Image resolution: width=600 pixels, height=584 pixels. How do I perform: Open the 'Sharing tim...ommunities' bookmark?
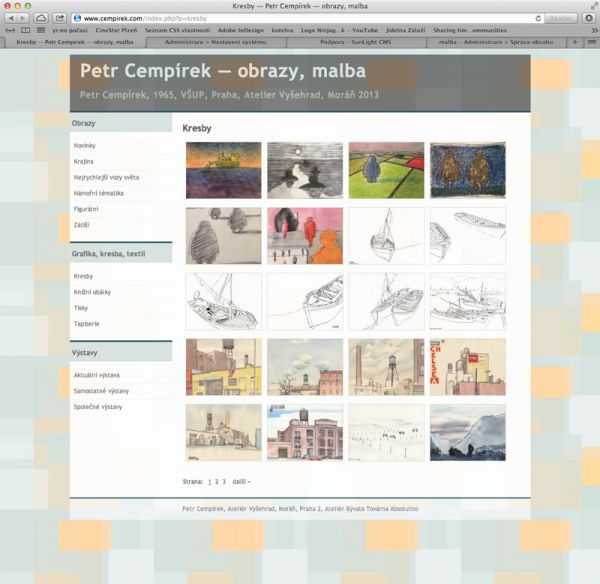pyautogui.click(x=470, y=30)
